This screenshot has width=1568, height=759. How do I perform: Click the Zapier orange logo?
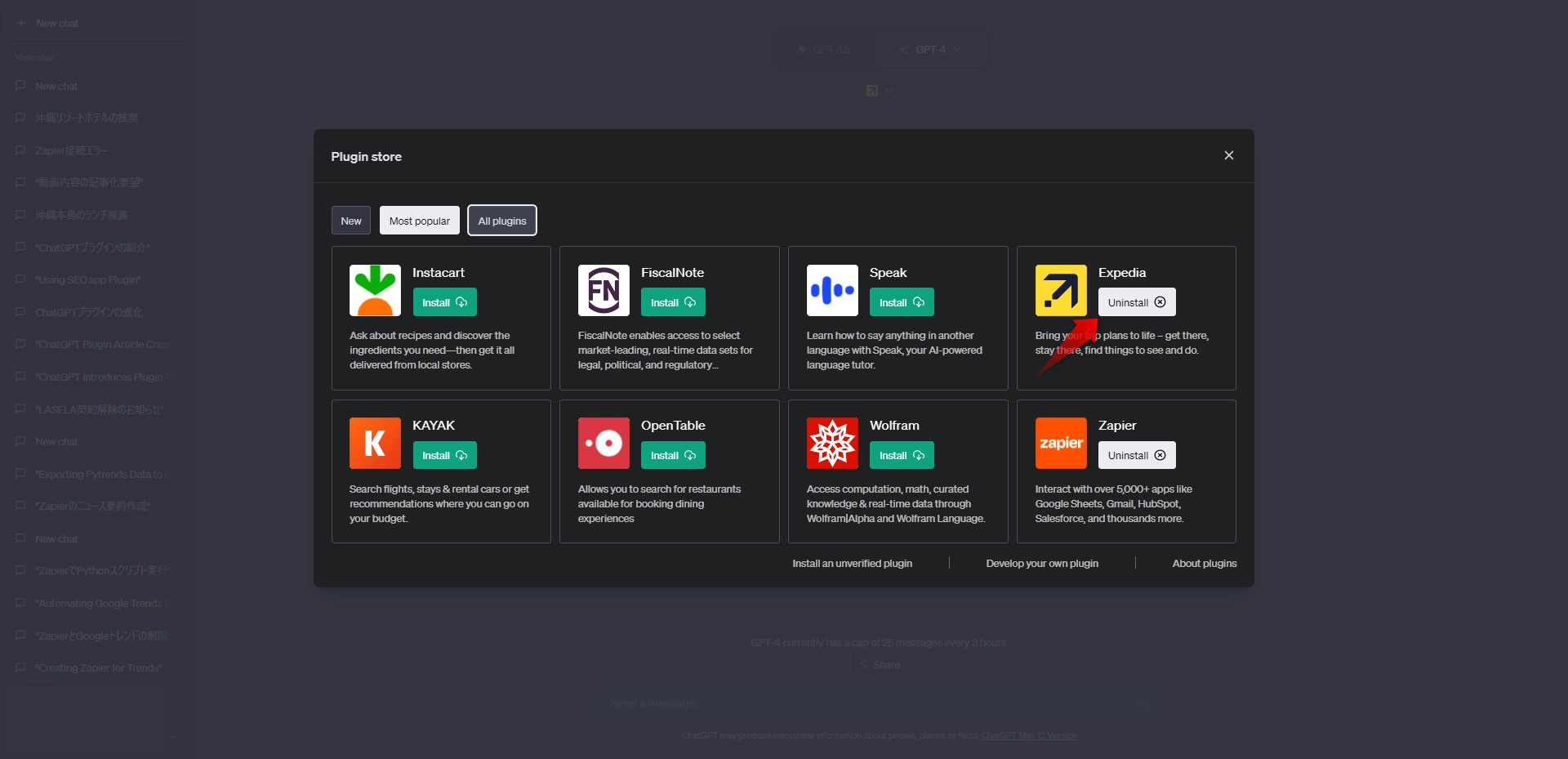click(x=1061, y=443)
